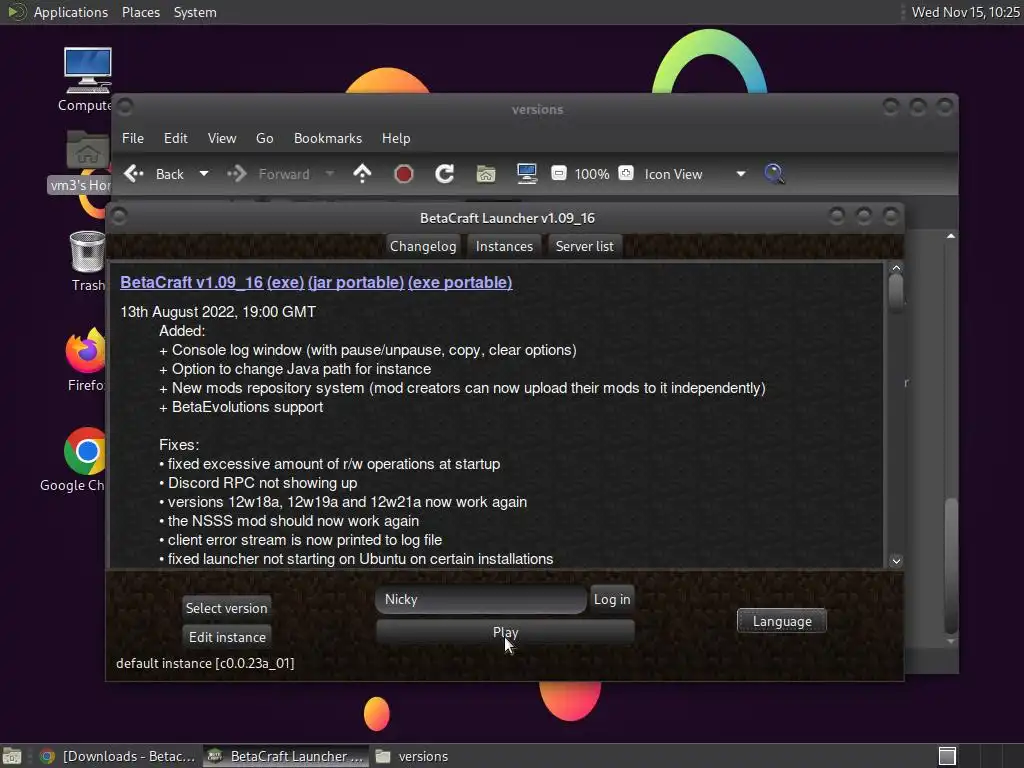Click show desktop icon in taskbar
1024x768 pixels.
tap(12, 756)
